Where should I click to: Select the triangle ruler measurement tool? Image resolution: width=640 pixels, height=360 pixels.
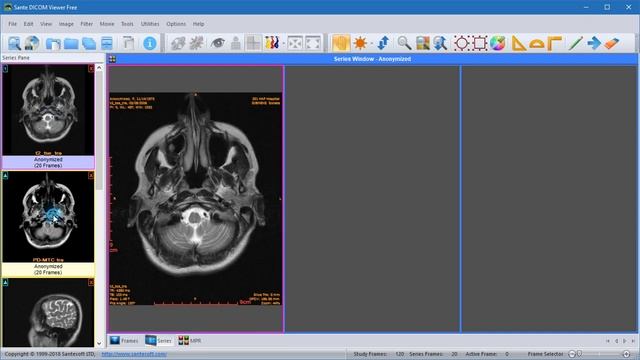[x=519, y=43]
